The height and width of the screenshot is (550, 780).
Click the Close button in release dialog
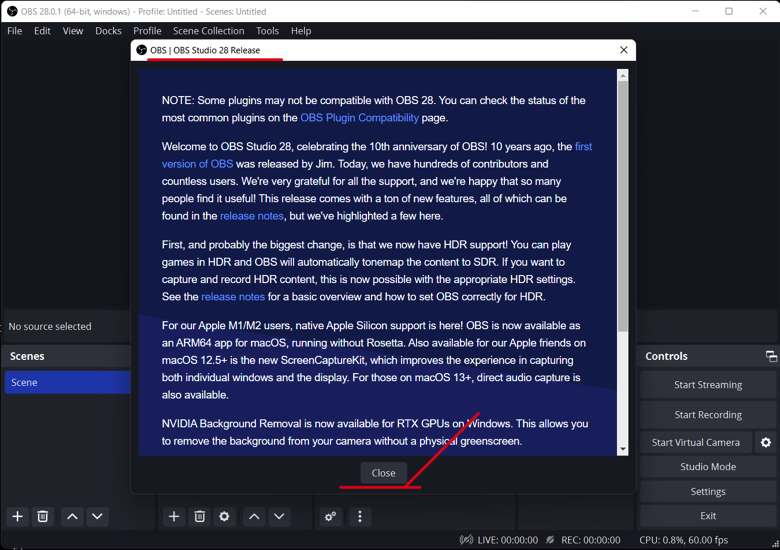coord(384,473)
